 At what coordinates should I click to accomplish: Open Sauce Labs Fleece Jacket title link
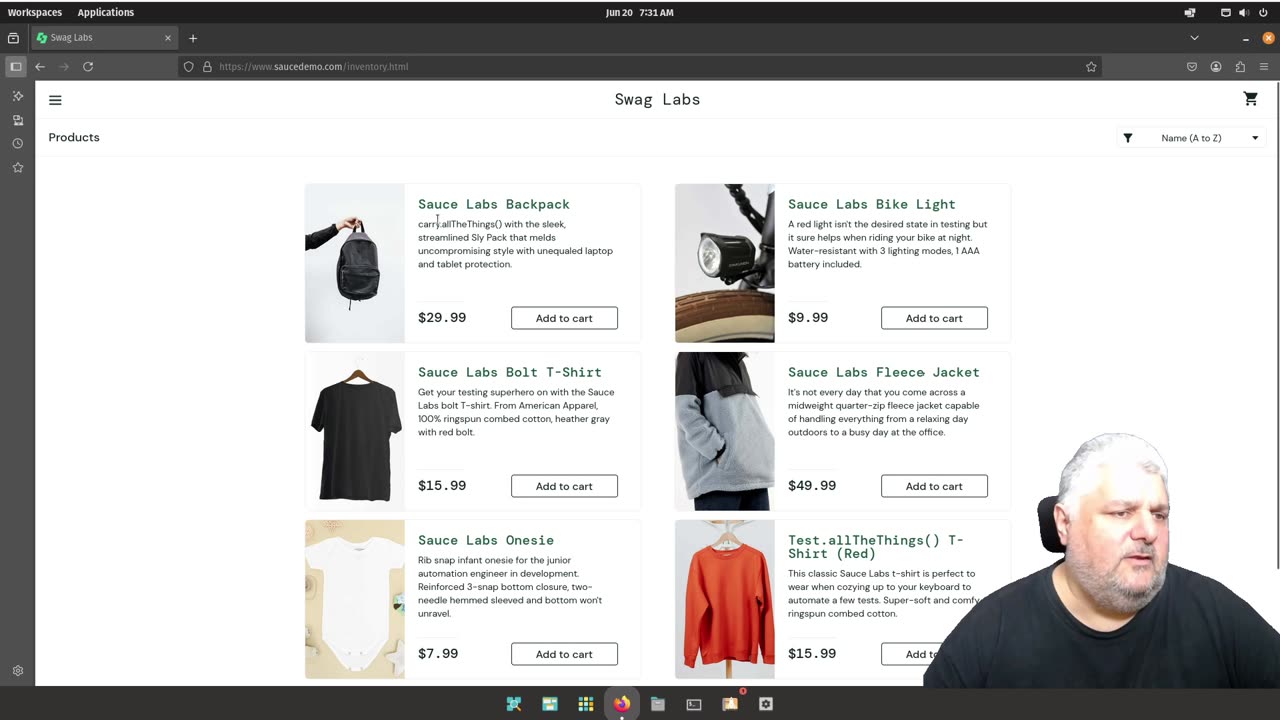[883, 372]
